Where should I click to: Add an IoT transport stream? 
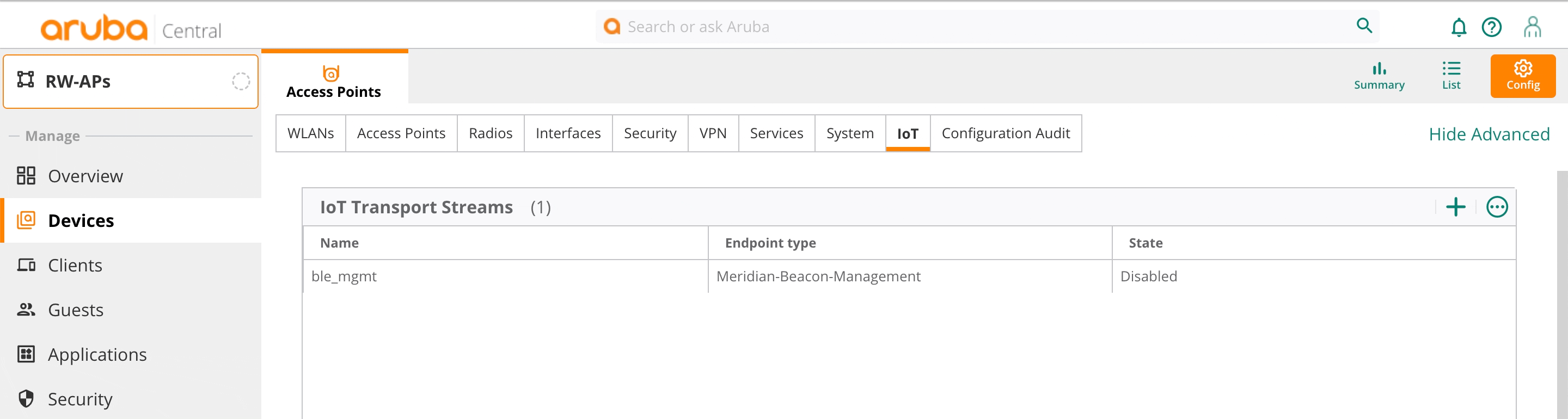[x=1455, y=207]
